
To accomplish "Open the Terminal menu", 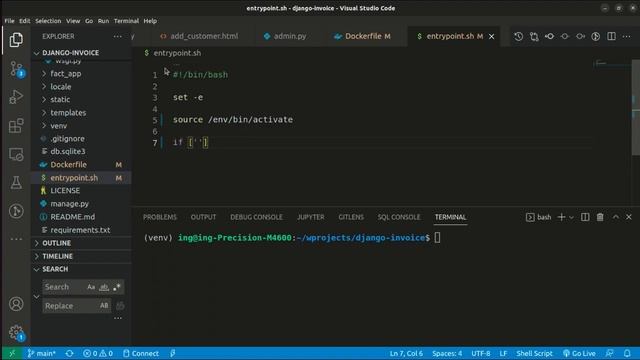I will pyautogui.click(x=126, y=21).
